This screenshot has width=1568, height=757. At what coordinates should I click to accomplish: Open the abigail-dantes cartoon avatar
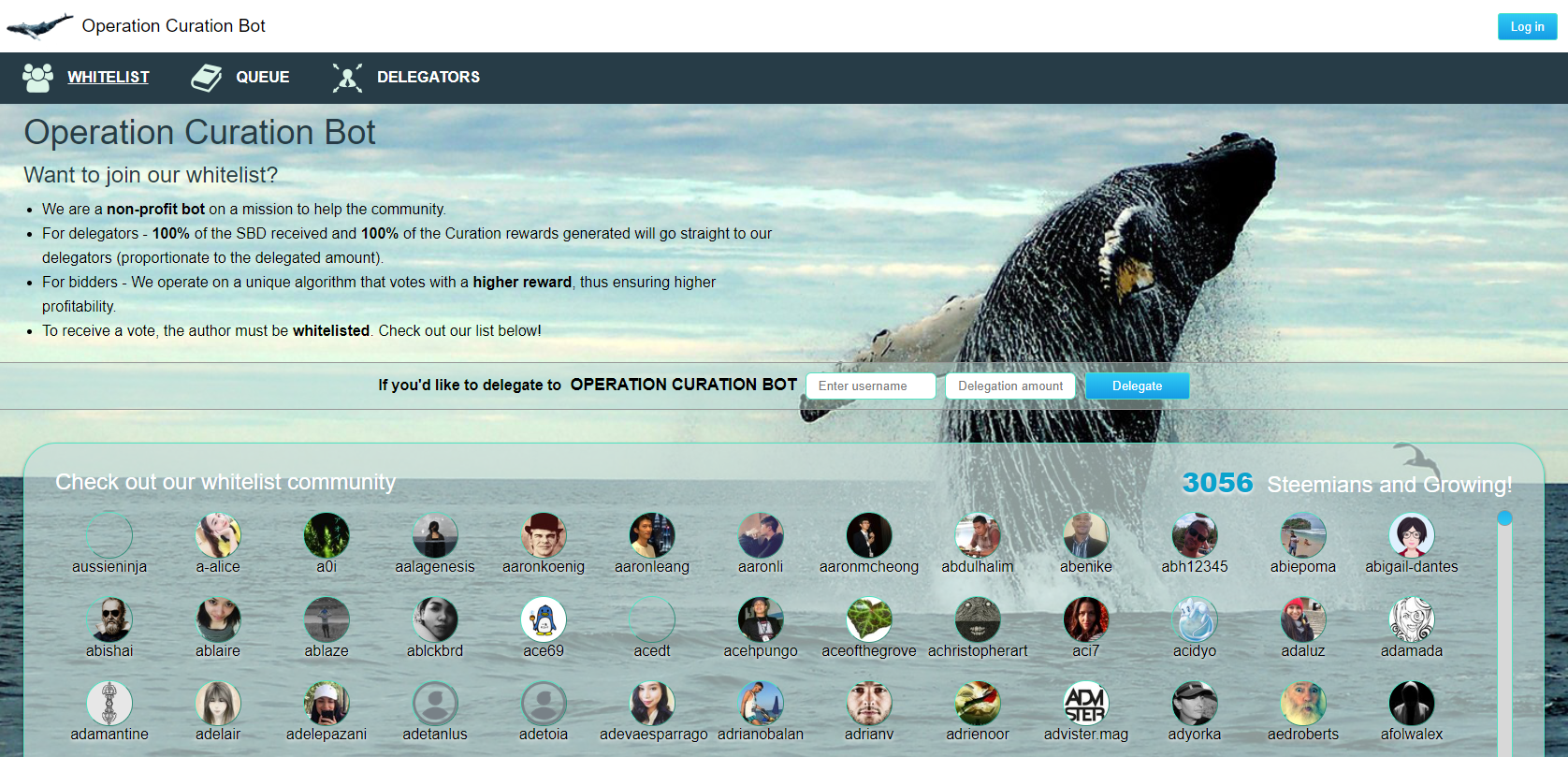(1412, 535)
